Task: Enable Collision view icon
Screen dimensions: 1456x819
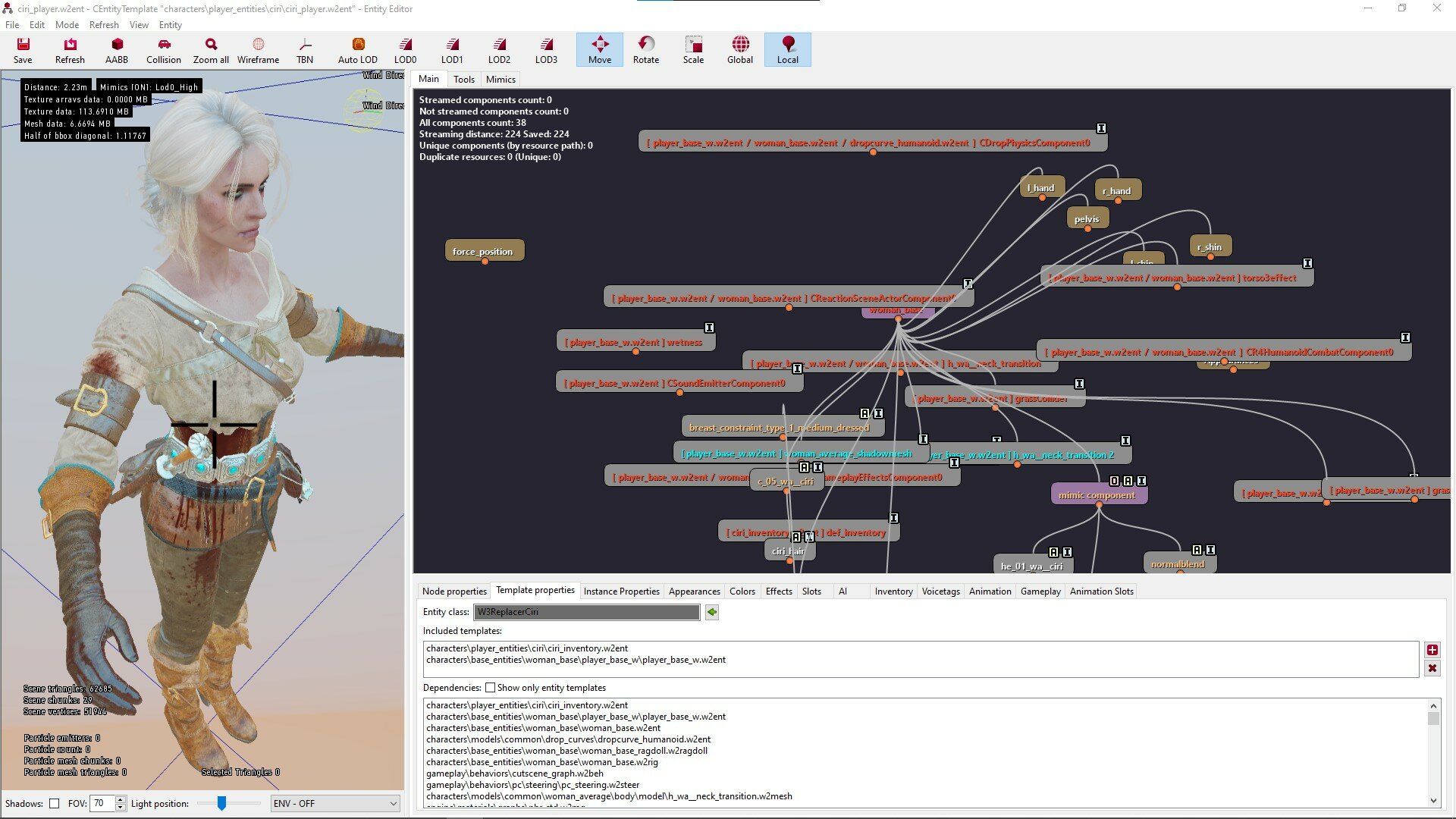Action: [x=164, y=50]
